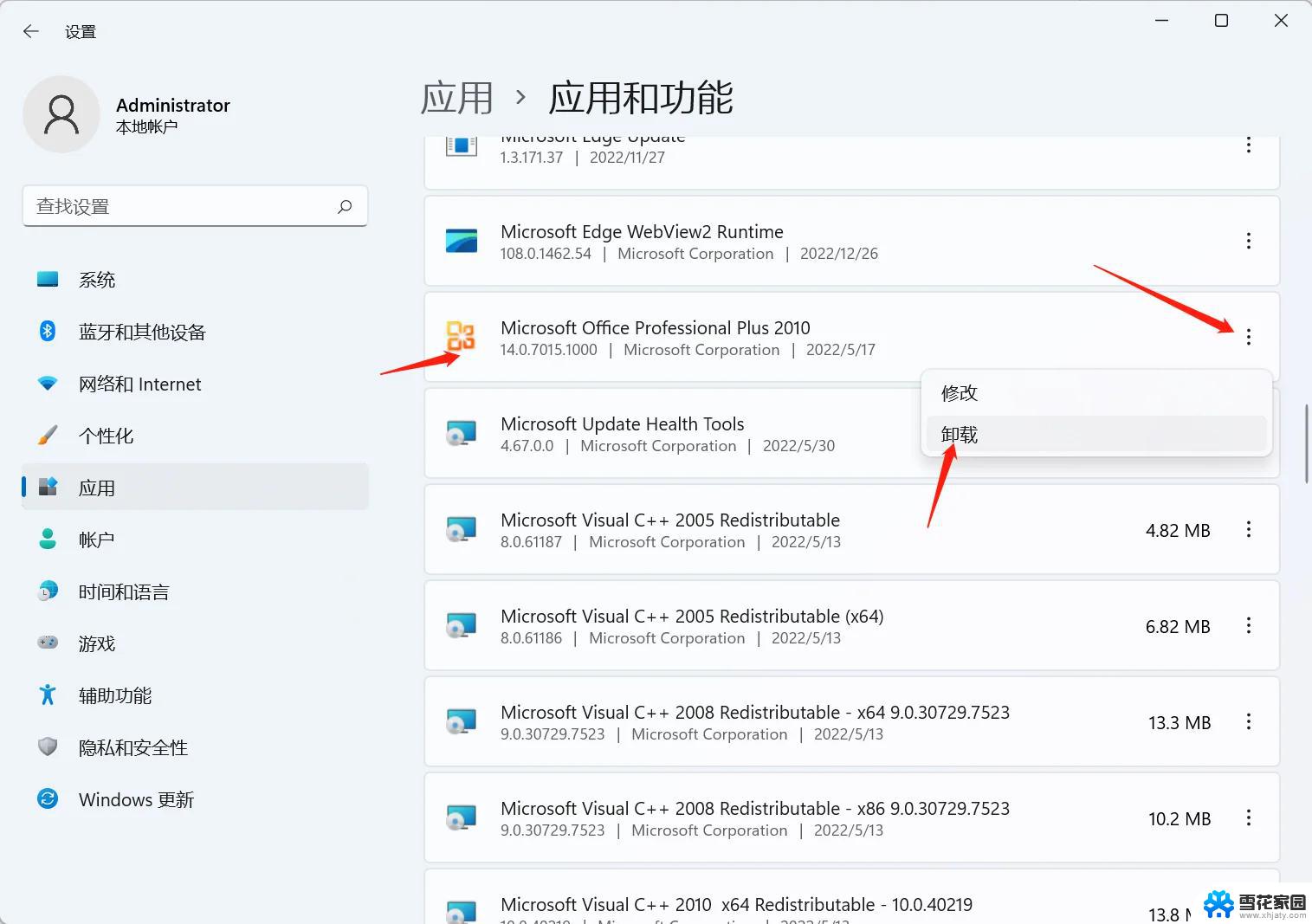Open more options for Microsoft Edge Update

(x=1248, y=145)
